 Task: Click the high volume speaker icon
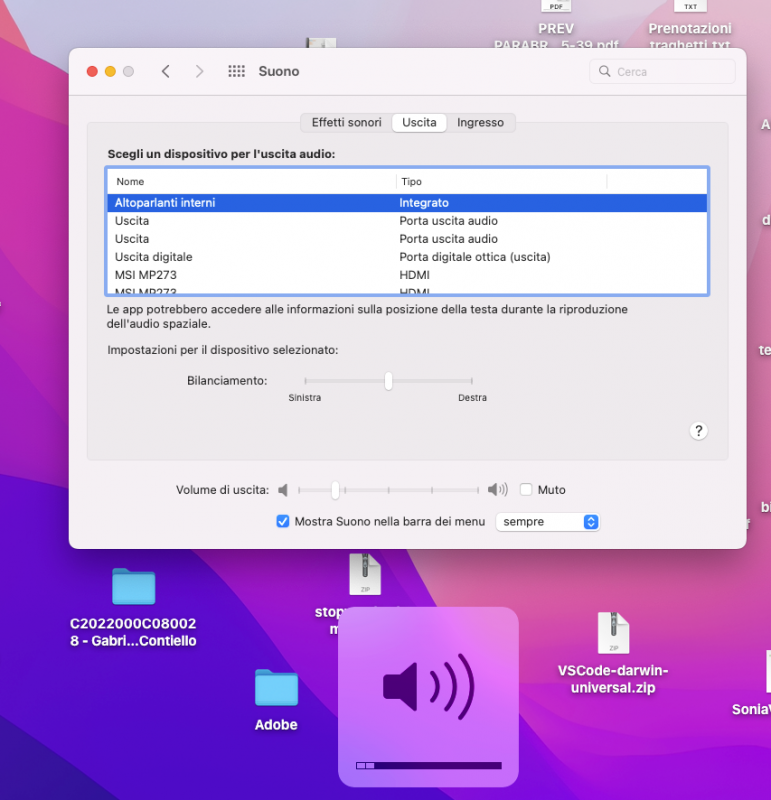pyautogui.click(x=497, y=490)
